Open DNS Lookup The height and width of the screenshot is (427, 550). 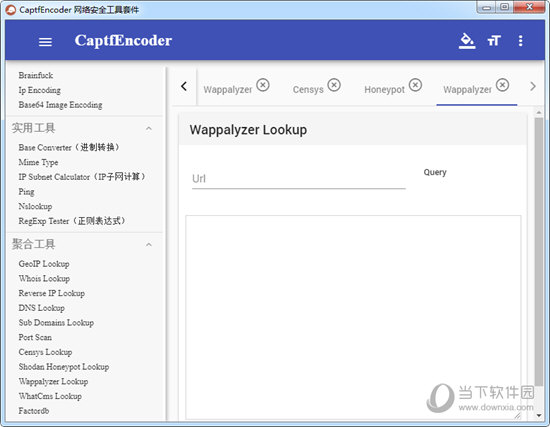tap(41, 308)
